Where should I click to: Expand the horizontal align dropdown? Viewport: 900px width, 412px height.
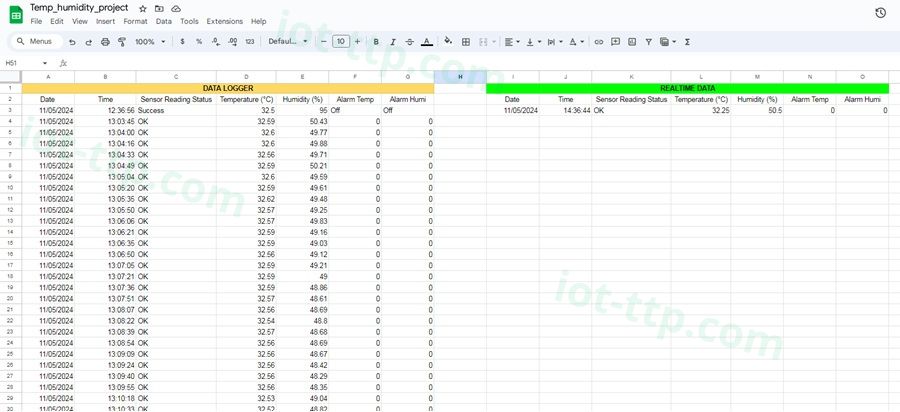512,42
